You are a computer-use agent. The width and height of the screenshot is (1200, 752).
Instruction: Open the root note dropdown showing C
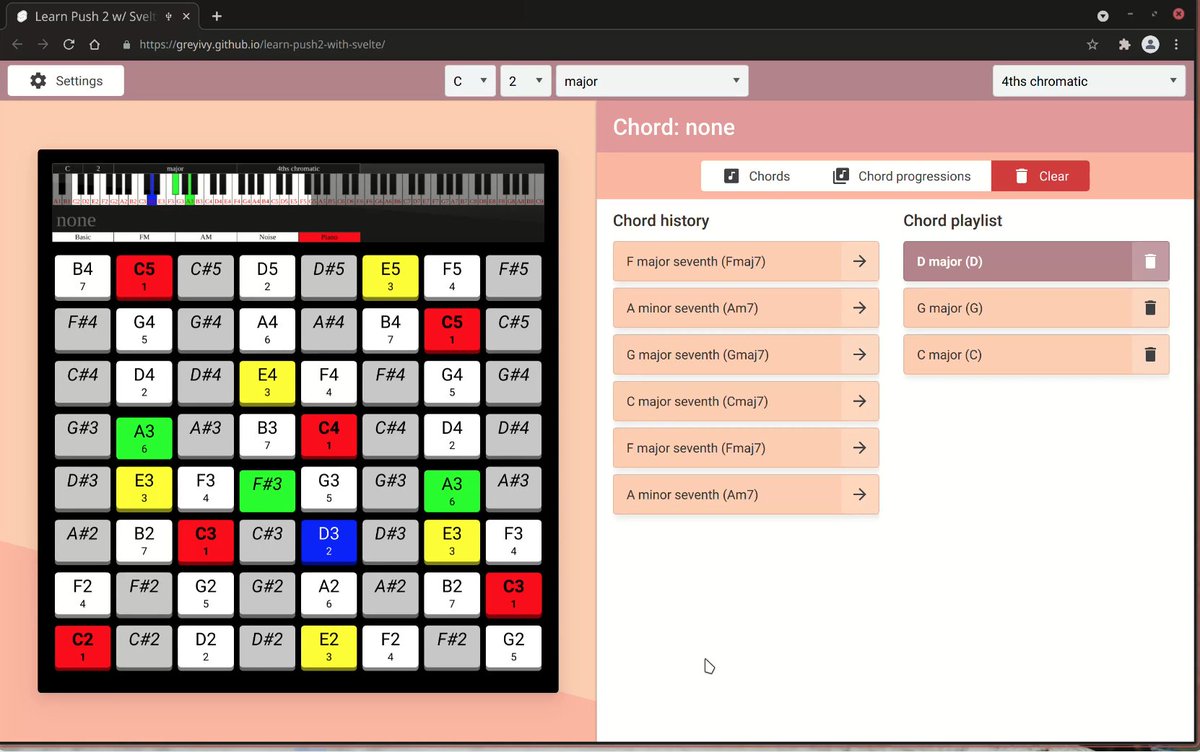(470, 81)
